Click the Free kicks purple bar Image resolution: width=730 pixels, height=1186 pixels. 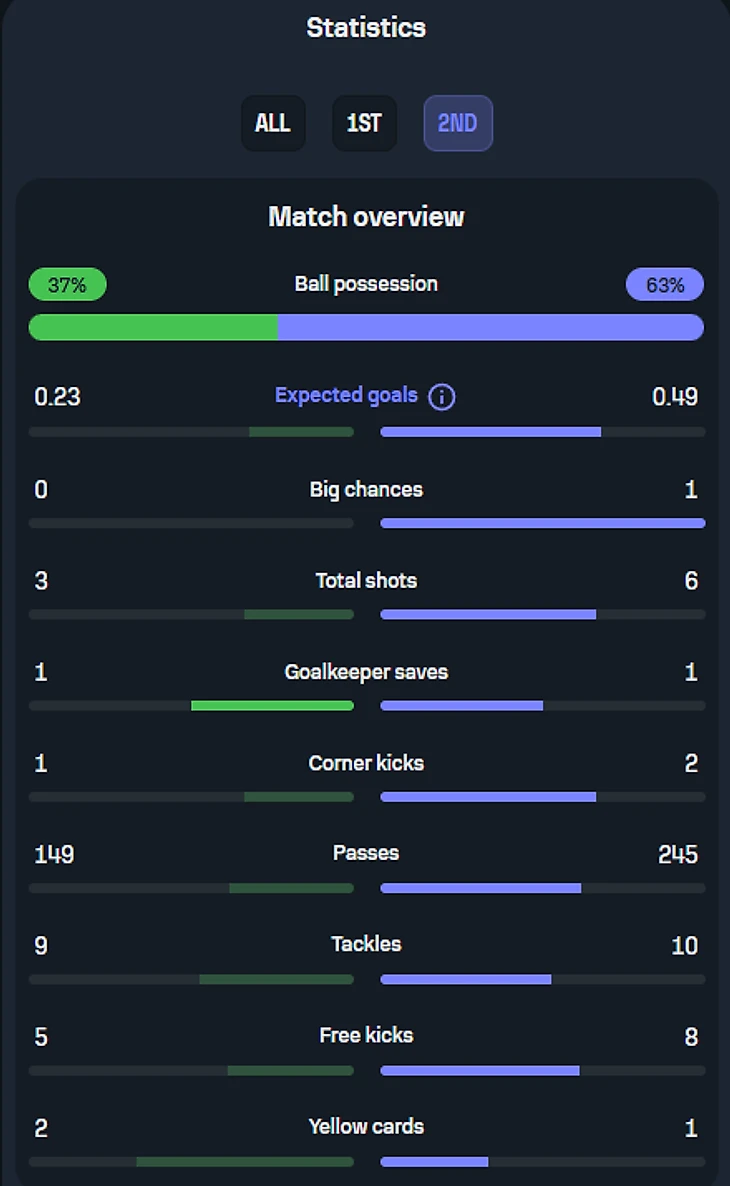[480, 1071]
